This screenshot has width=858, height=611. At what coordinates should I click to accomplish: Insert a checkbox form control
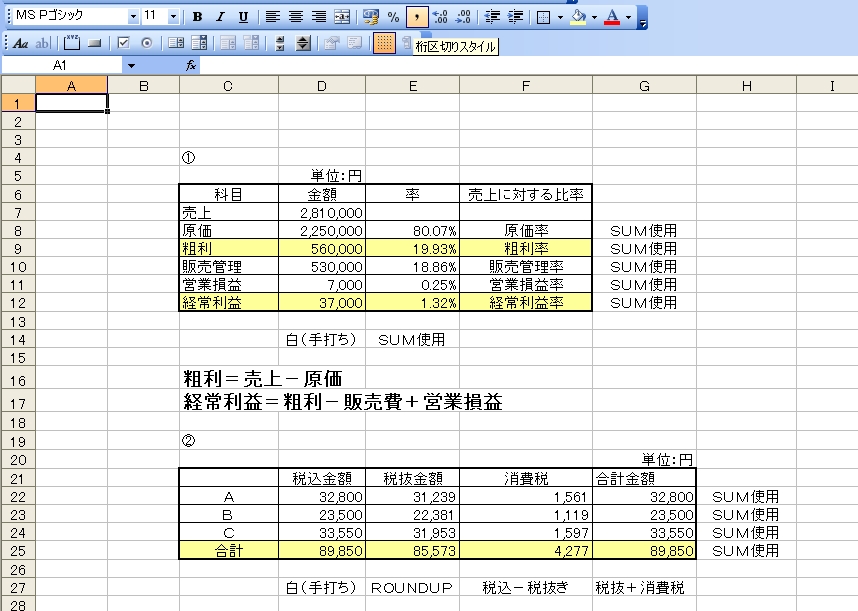[x=124, y=43]
